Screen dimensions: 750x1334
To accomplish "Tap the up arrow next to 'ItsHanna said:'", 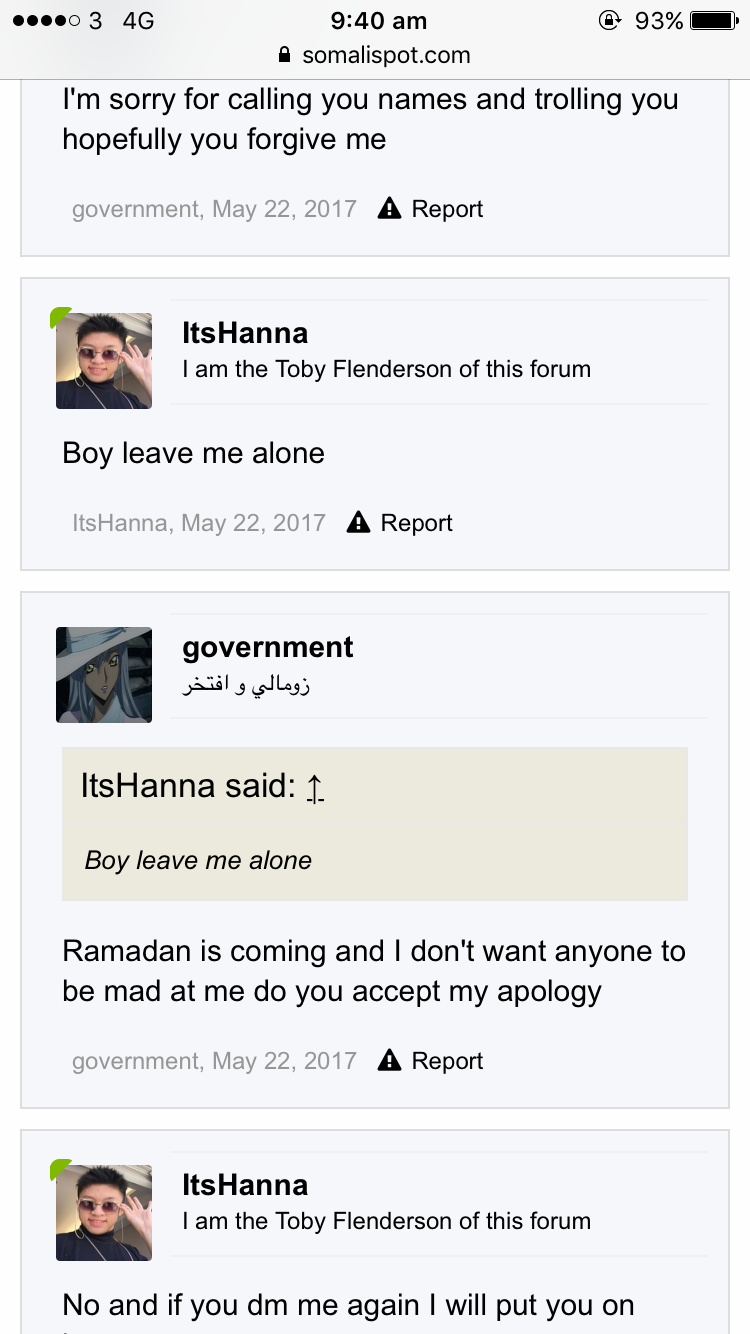I will 315,788.
